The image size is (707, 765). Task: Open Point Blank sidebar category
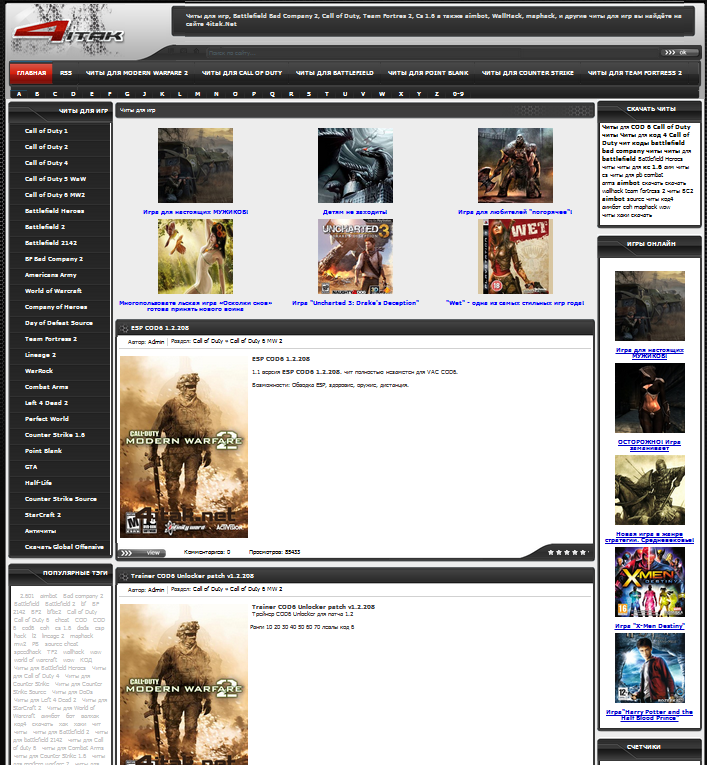tap(59, 451)
